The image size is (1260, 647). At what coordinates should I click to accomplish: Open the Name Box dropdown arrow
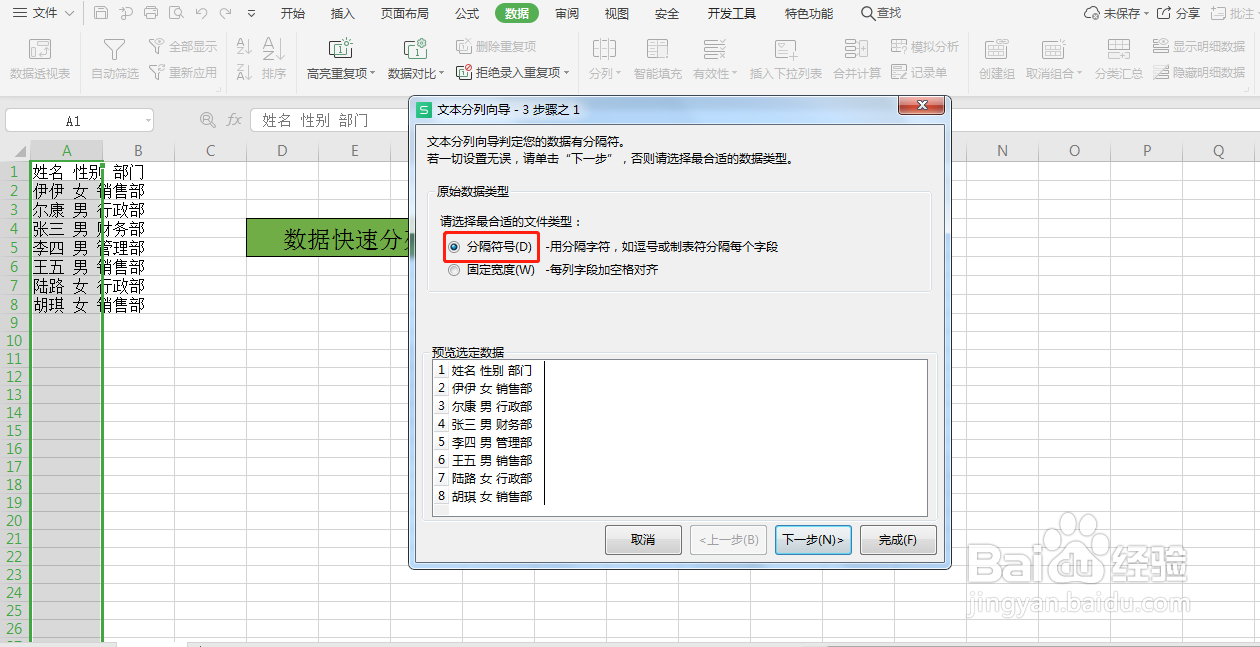coord(147,120)
